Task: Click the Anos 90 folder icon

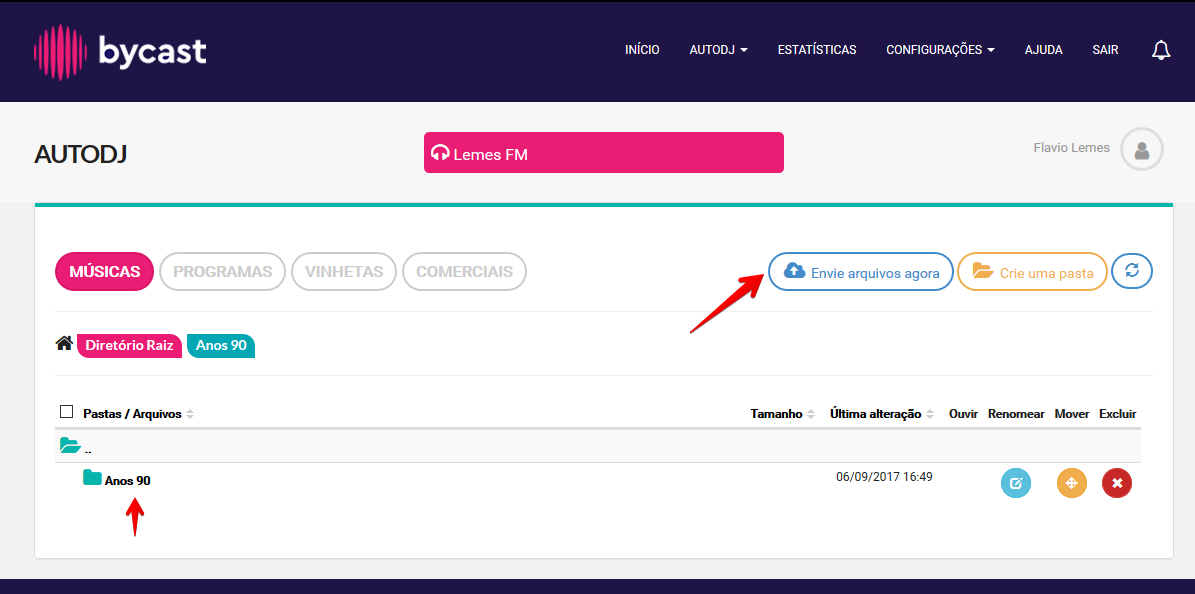Action: pos(92,478)
